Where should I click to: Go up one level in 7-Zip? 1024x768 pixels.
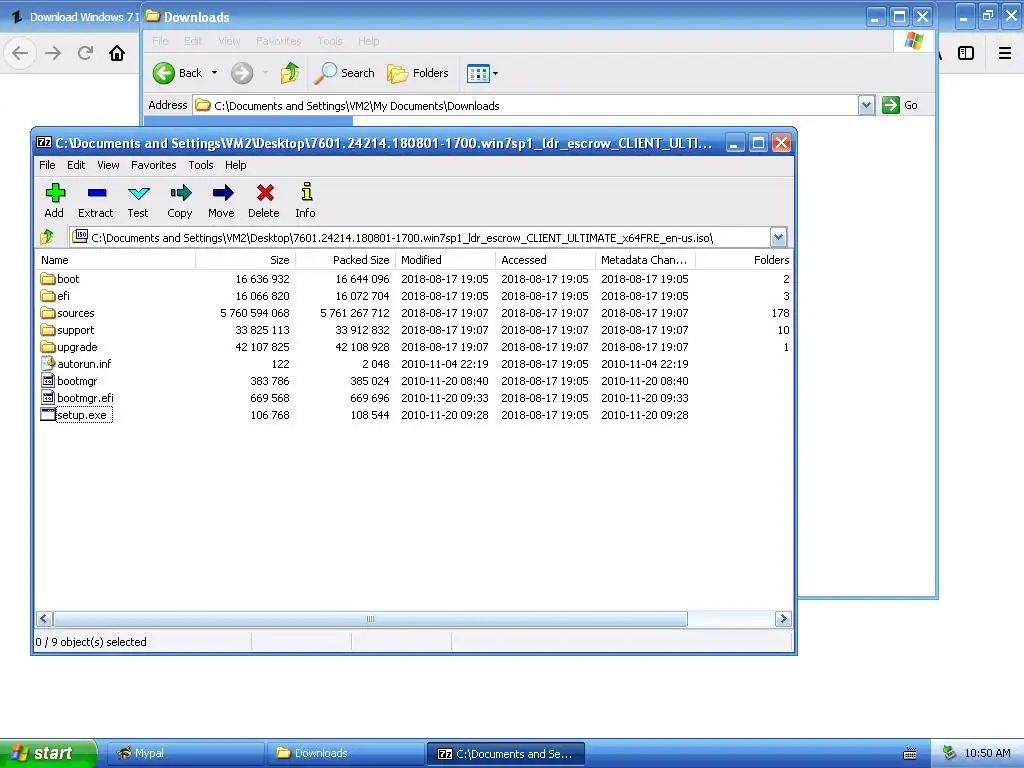pos(47,236)
